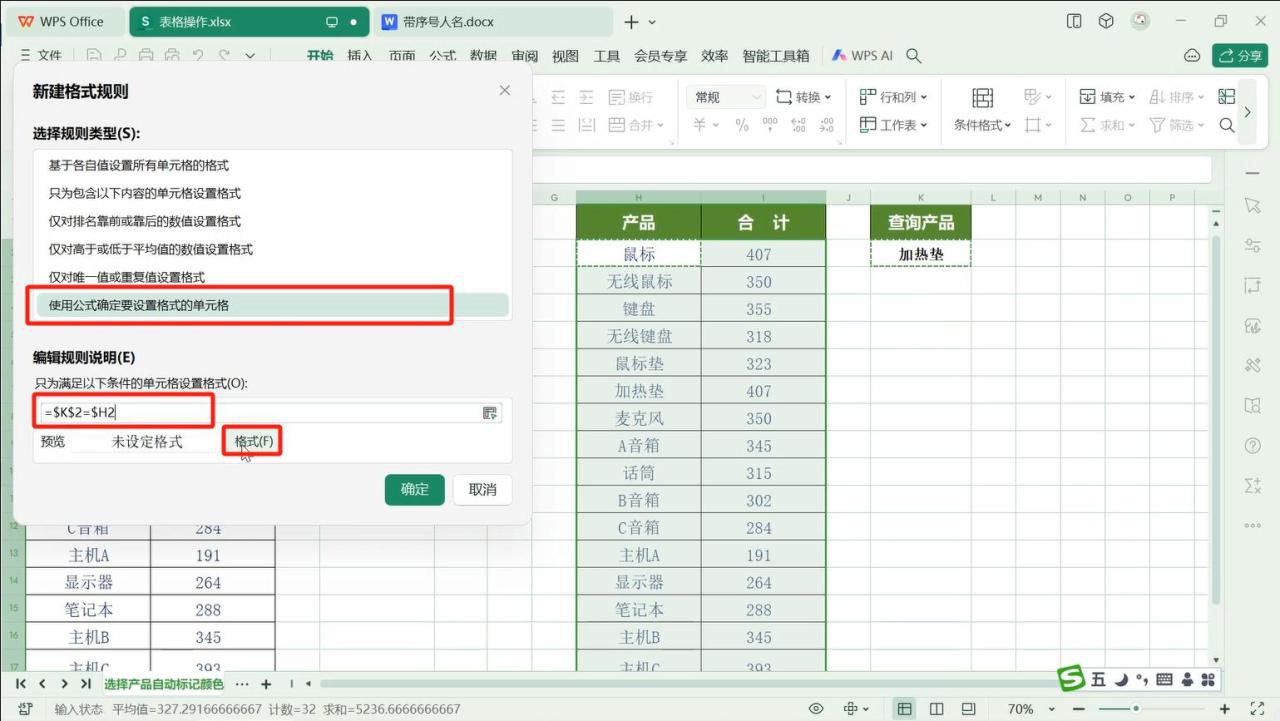
Task: Switch to normal view in status bar
Action: click(x=904, y=709)
